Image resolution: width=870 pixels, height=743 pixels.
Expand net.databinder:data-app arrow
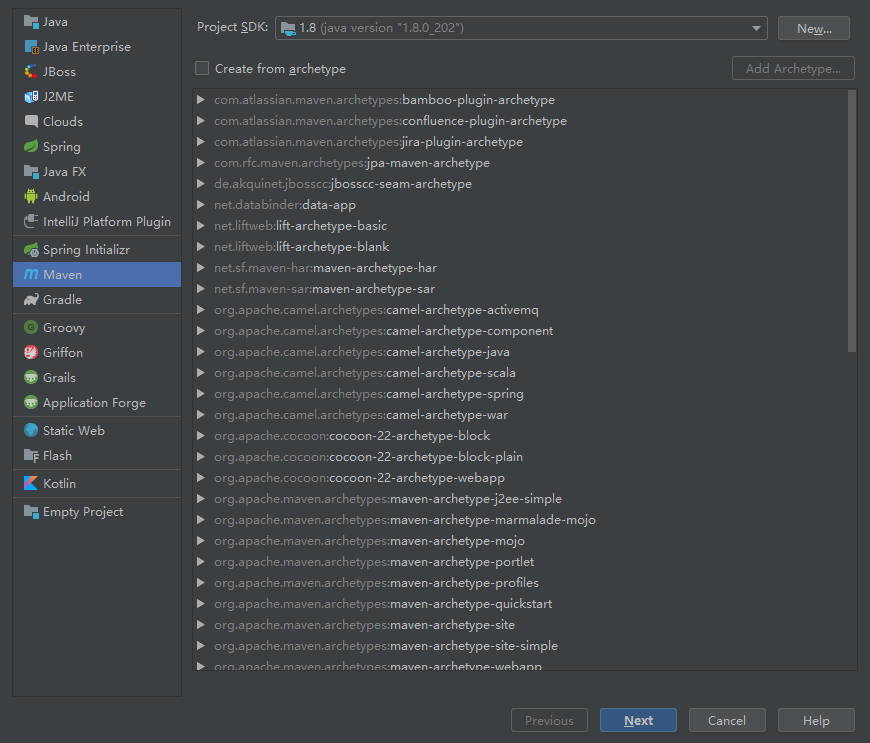pos(201,205)
